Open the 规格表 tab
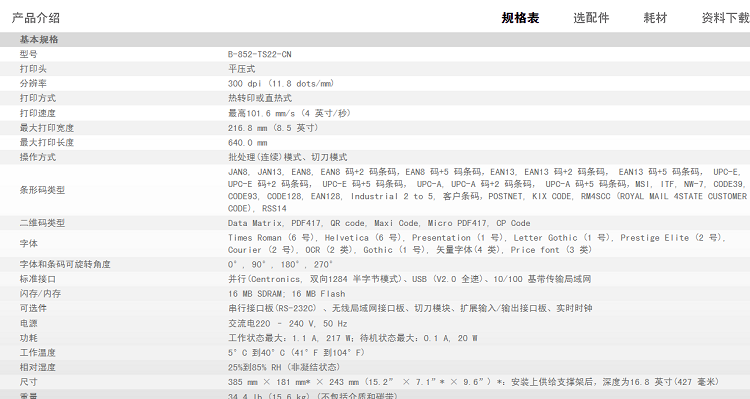 point(520,18)
